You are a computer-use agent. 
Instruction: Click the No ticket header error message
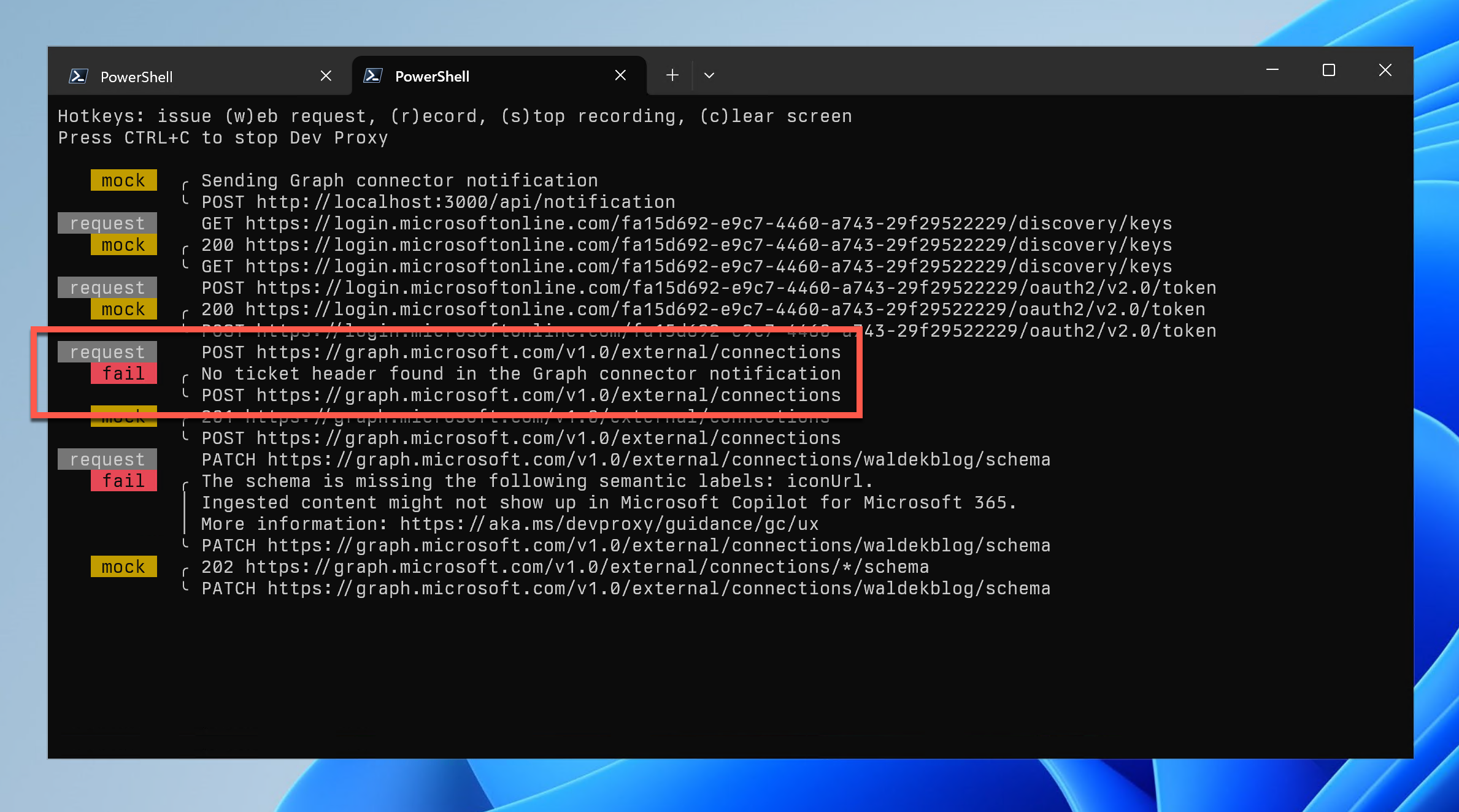(x=522, y=373)
